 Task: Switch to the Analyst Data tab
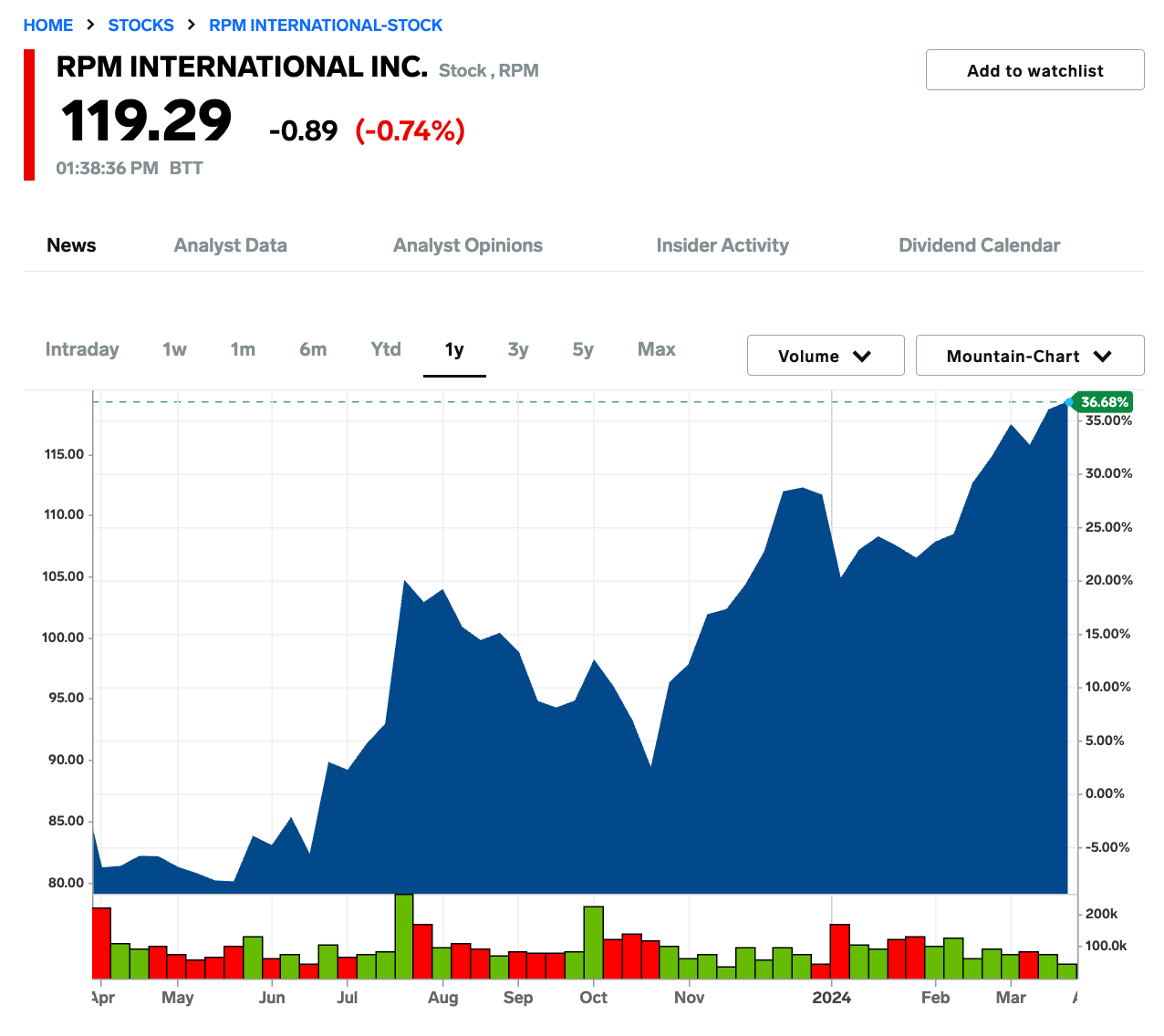230,245
